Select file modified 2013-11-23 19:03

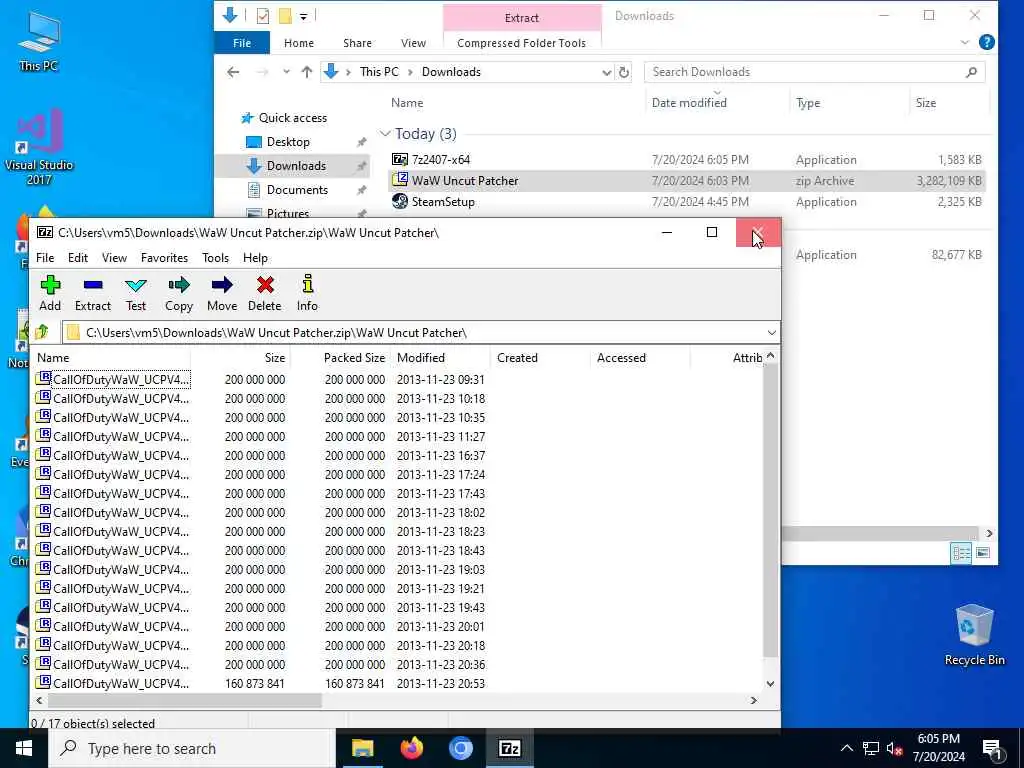coord(398,569)
